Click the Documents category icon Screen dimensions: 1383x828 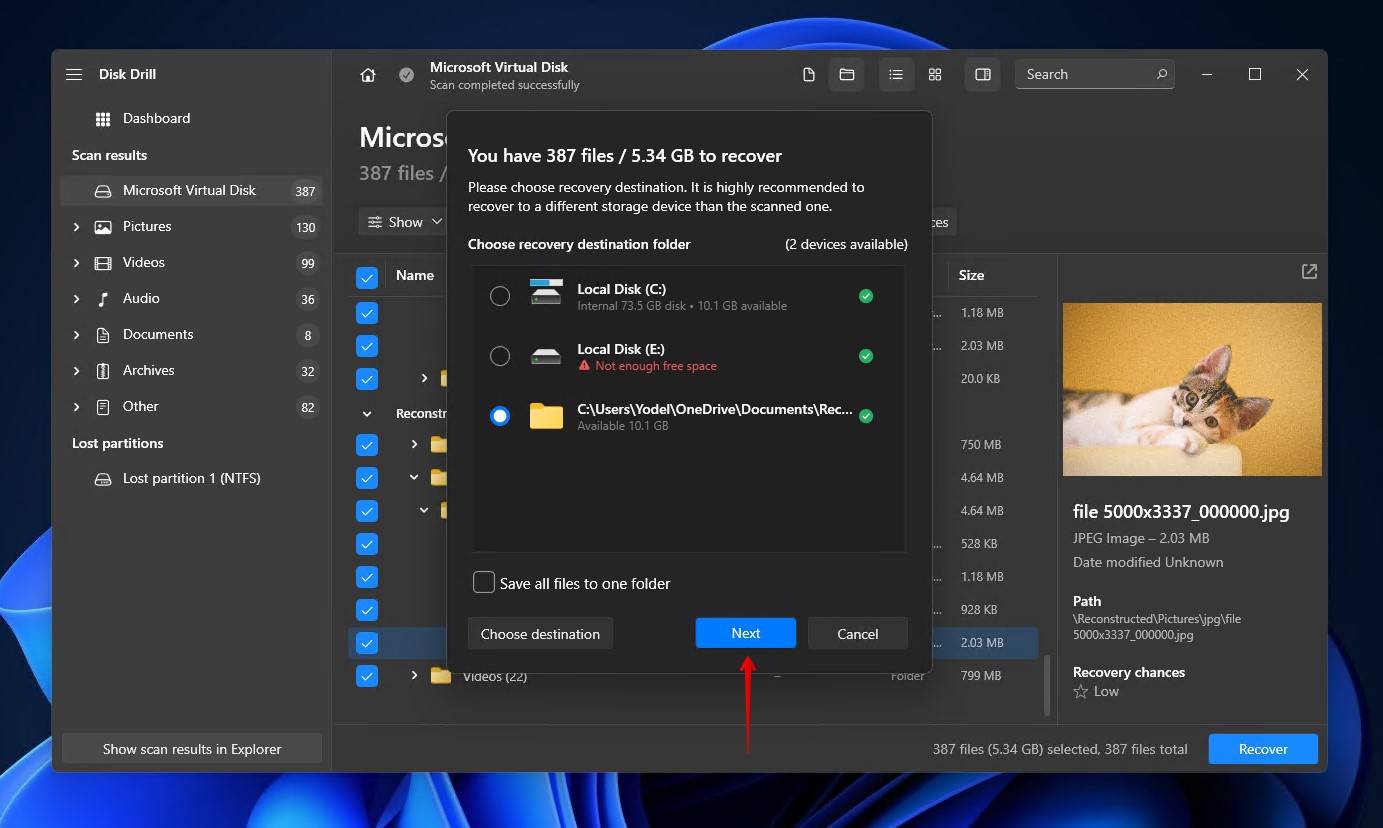[103, 335]
